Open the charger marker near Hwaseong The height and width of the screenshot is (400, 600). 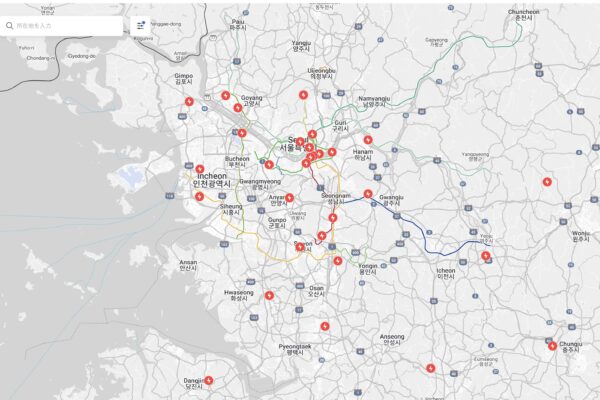269,295
